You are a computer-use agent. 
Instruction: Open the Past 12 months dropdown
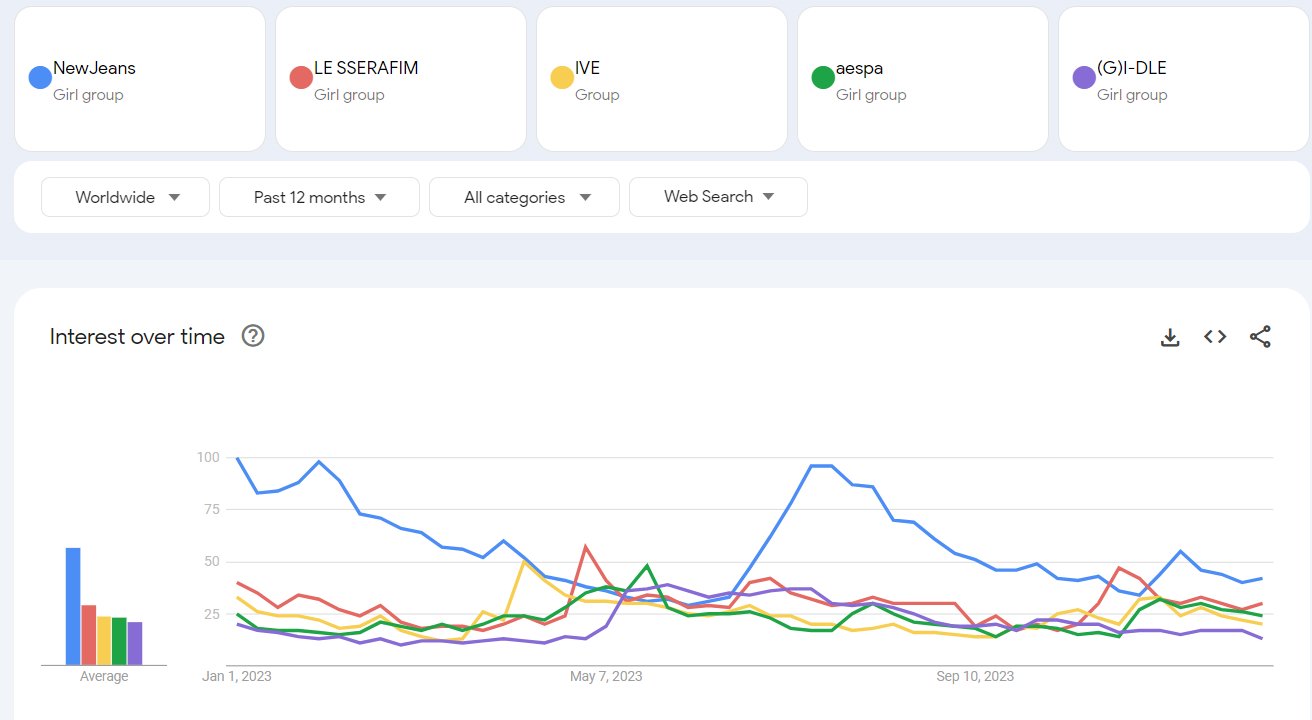(319, 197)
